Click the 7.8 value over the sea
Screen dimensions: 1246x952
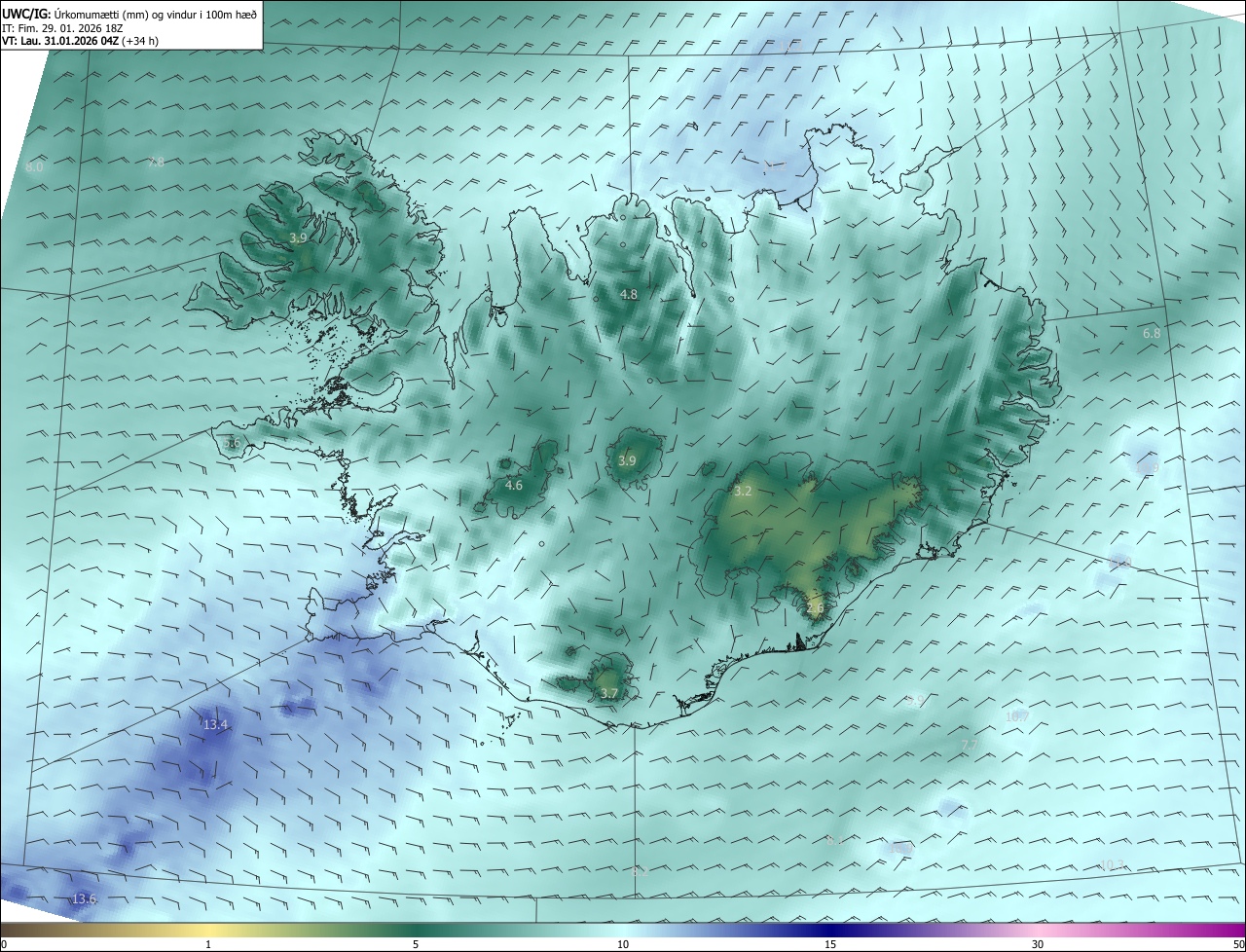[155, 163]
